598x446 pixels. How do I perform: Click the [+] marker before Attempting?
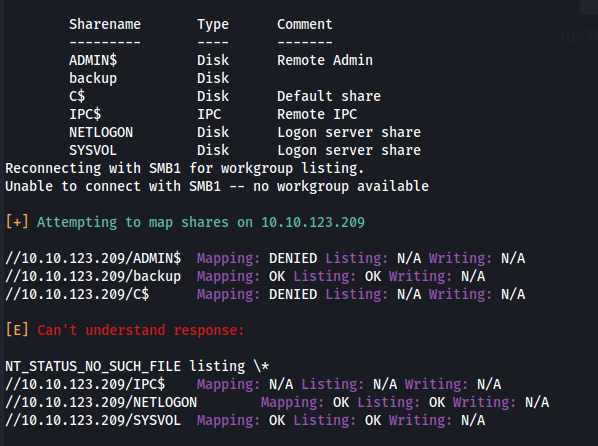(17, 222)
